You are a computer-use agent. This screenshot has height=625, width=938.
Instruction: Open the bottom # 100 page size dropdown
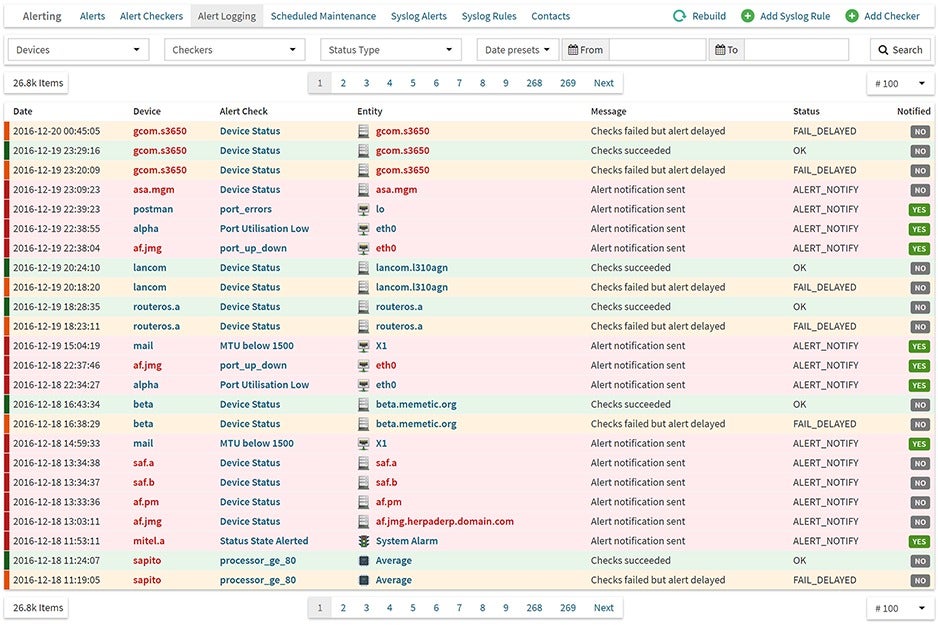point(899,608)
